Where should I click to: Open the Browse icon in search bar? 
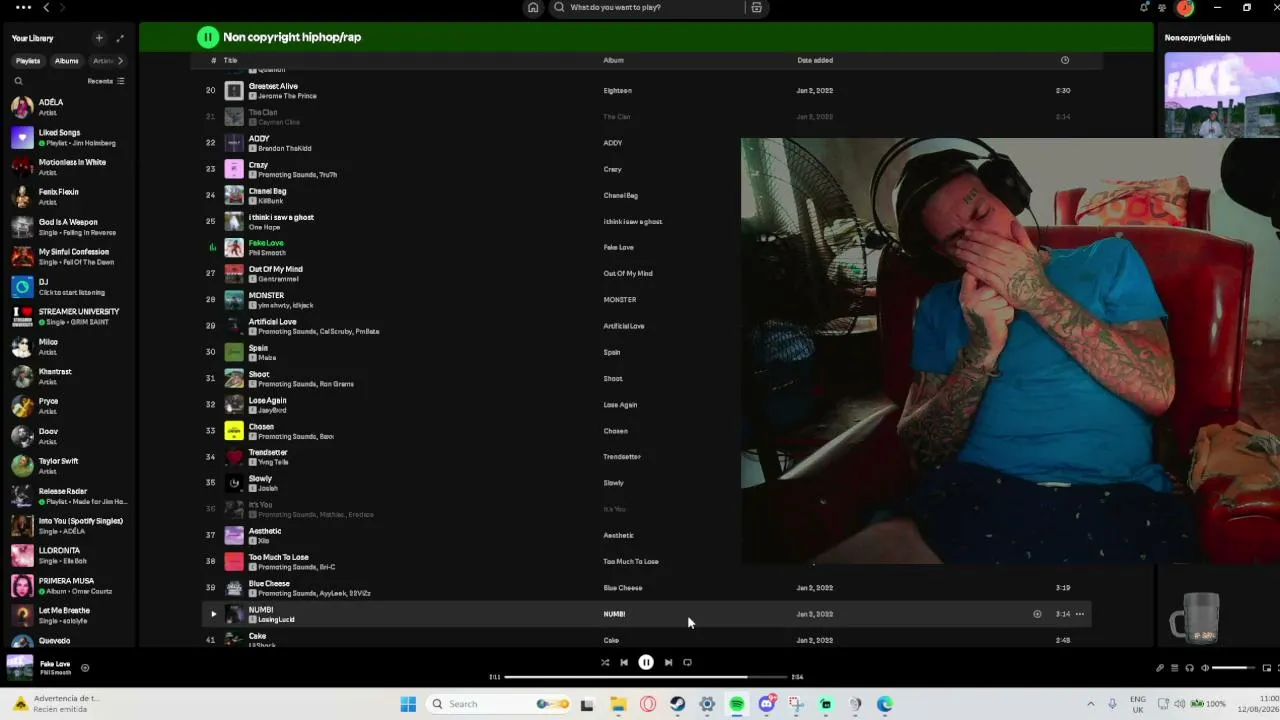pyautogui.click(x=756, y=7)
